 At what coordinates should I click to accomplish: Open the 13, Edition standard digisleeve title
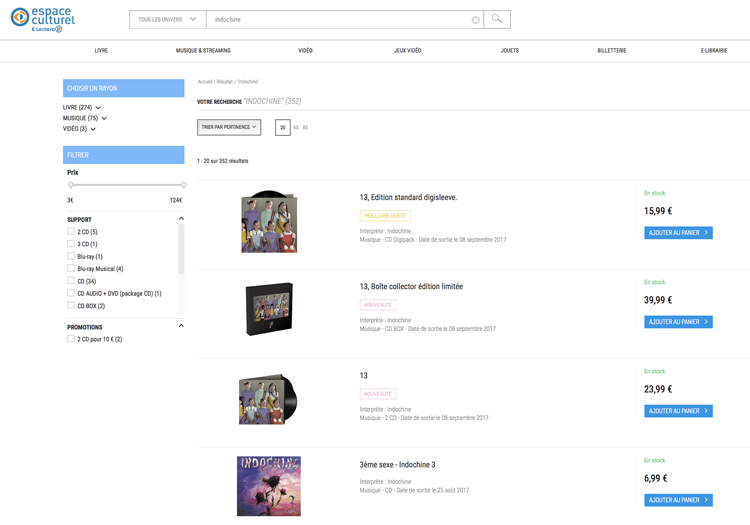pos(408,197)
